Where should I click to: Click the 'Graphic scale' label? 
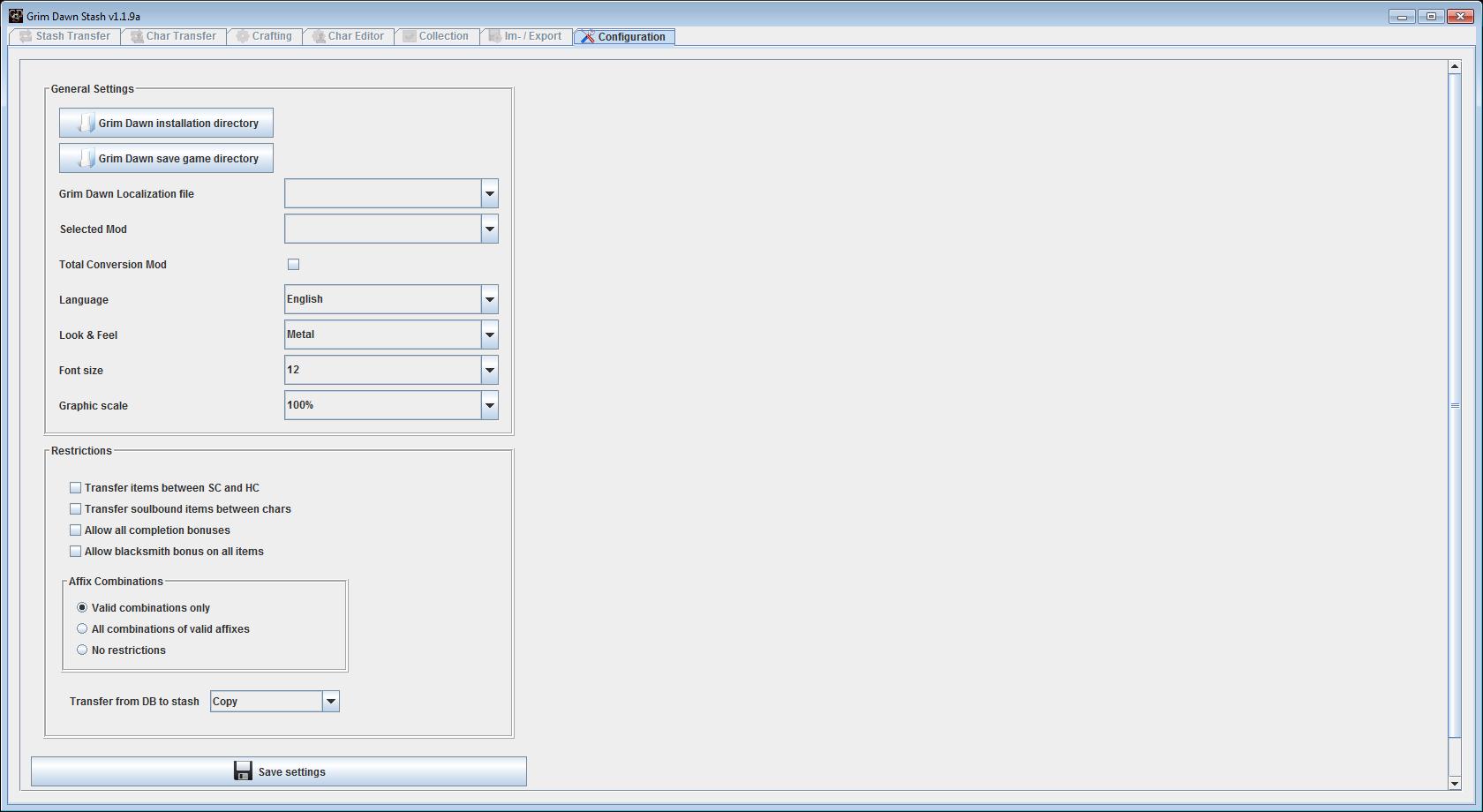click(94, 405)
